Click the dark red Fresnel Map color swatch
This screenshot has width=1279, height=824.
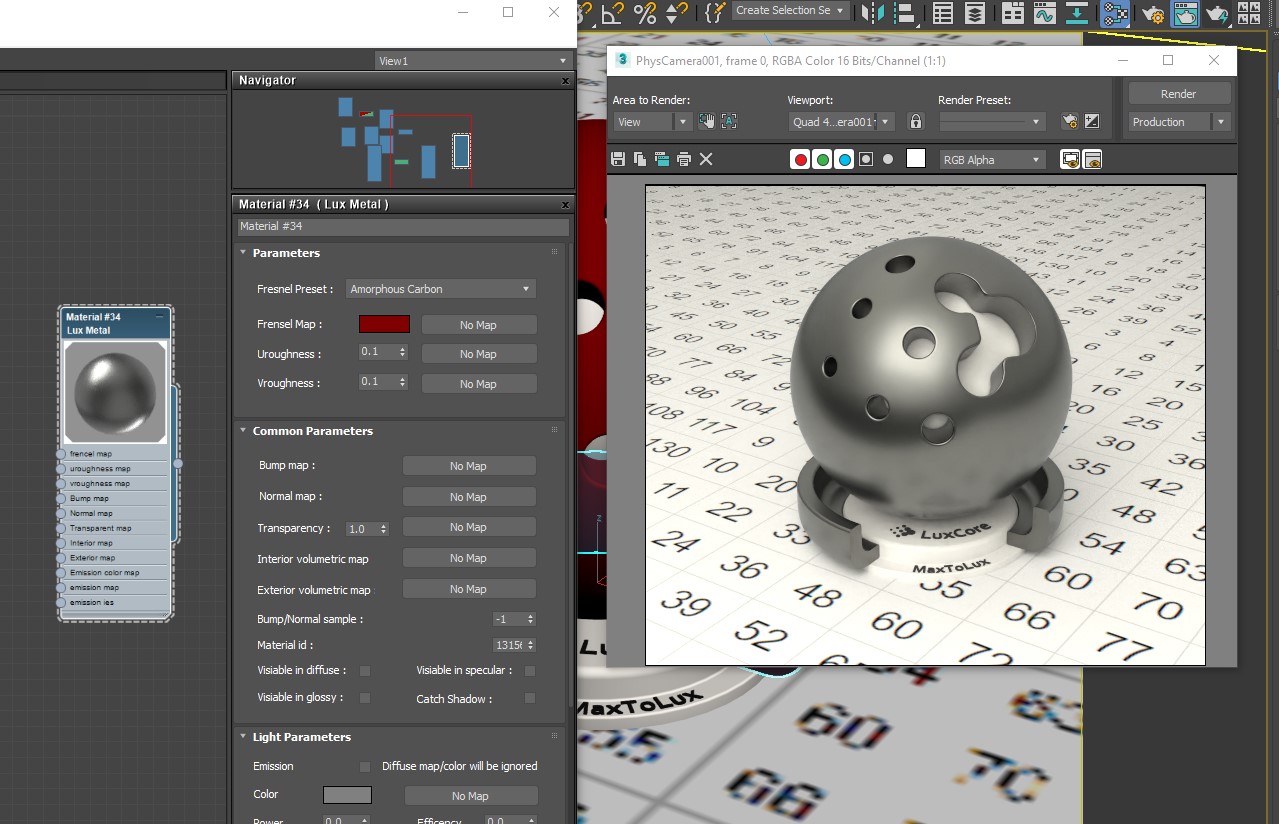point(384,325)
